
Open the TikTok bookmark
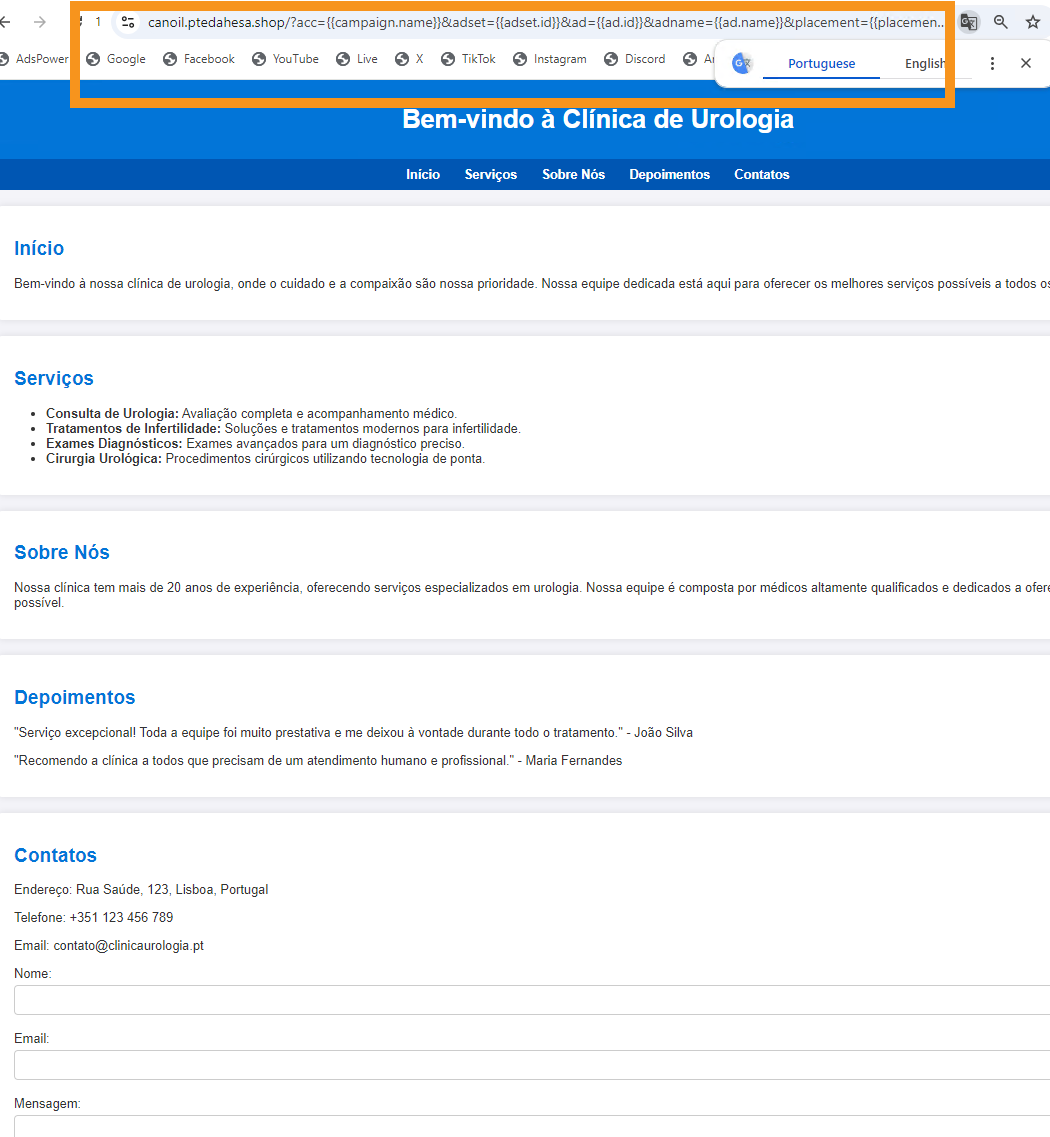pos(468,59)
